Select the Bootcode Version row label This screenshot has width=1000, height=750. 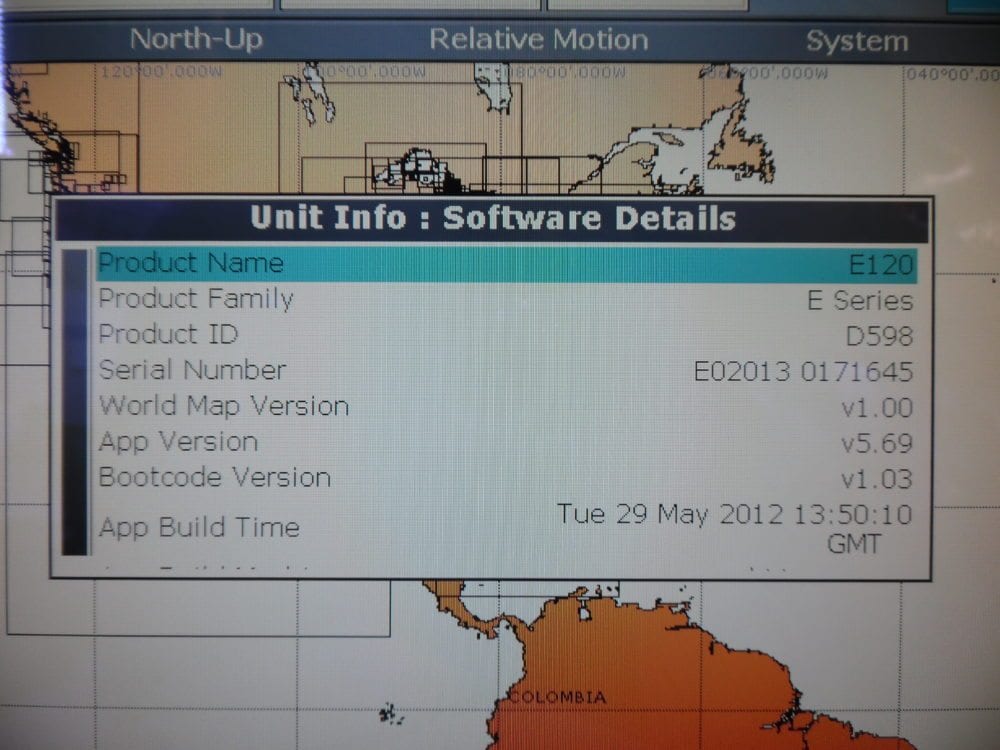(215, 477)
